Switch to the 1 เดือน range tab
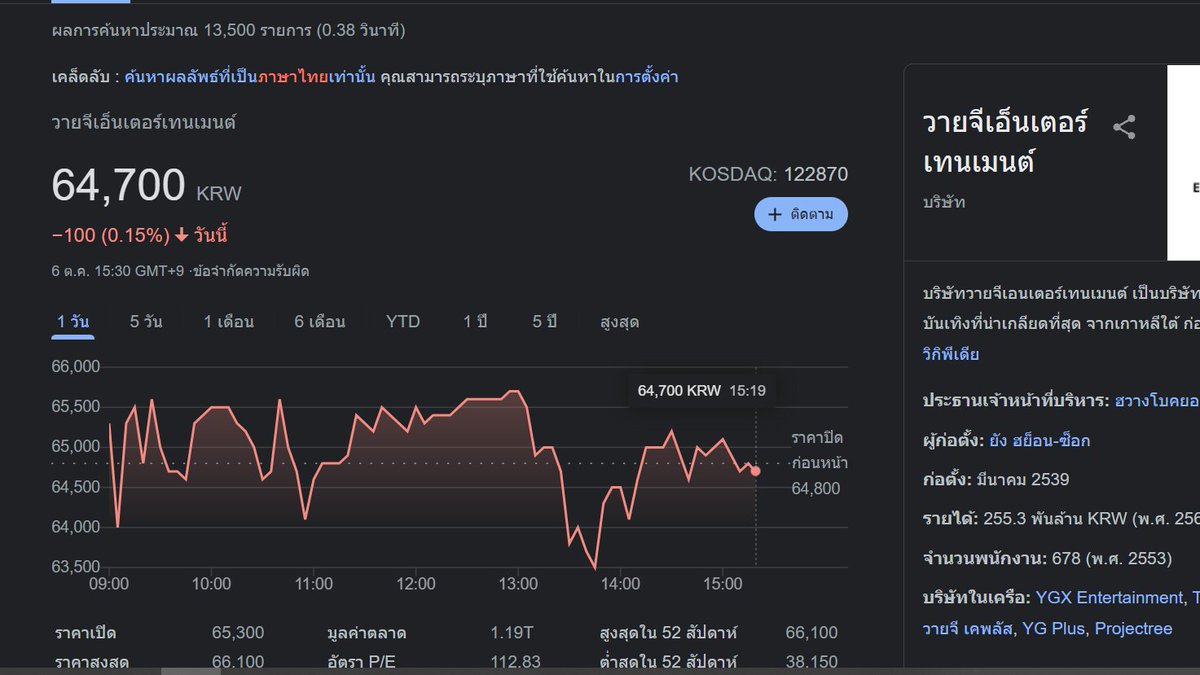 click(229, 322)
